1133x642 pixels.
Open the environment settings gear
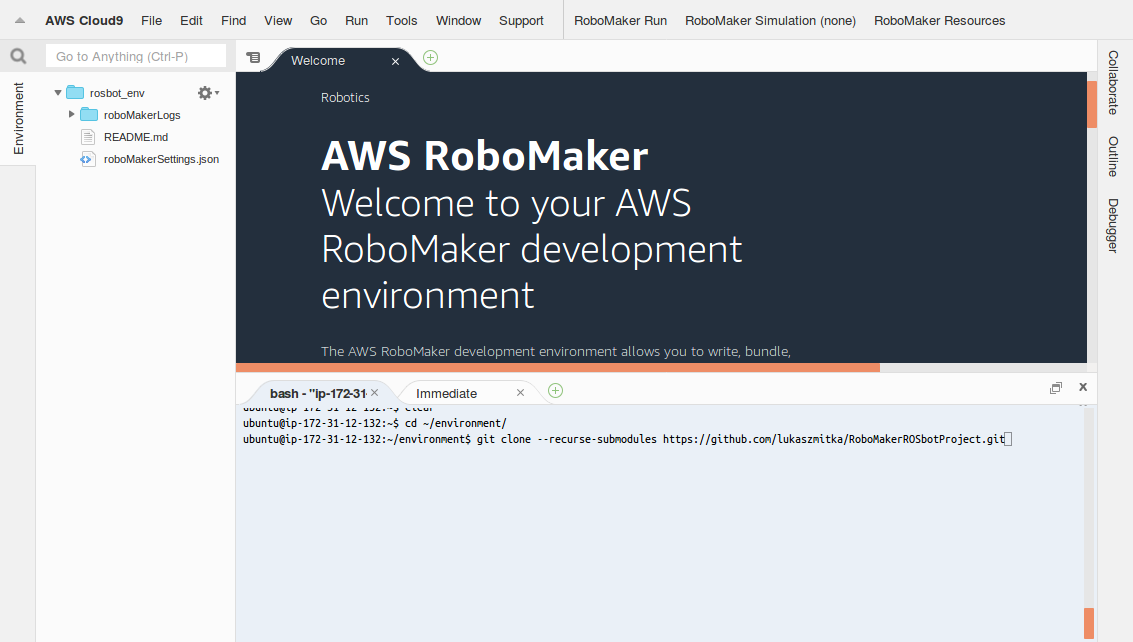(x=207, y=93)
